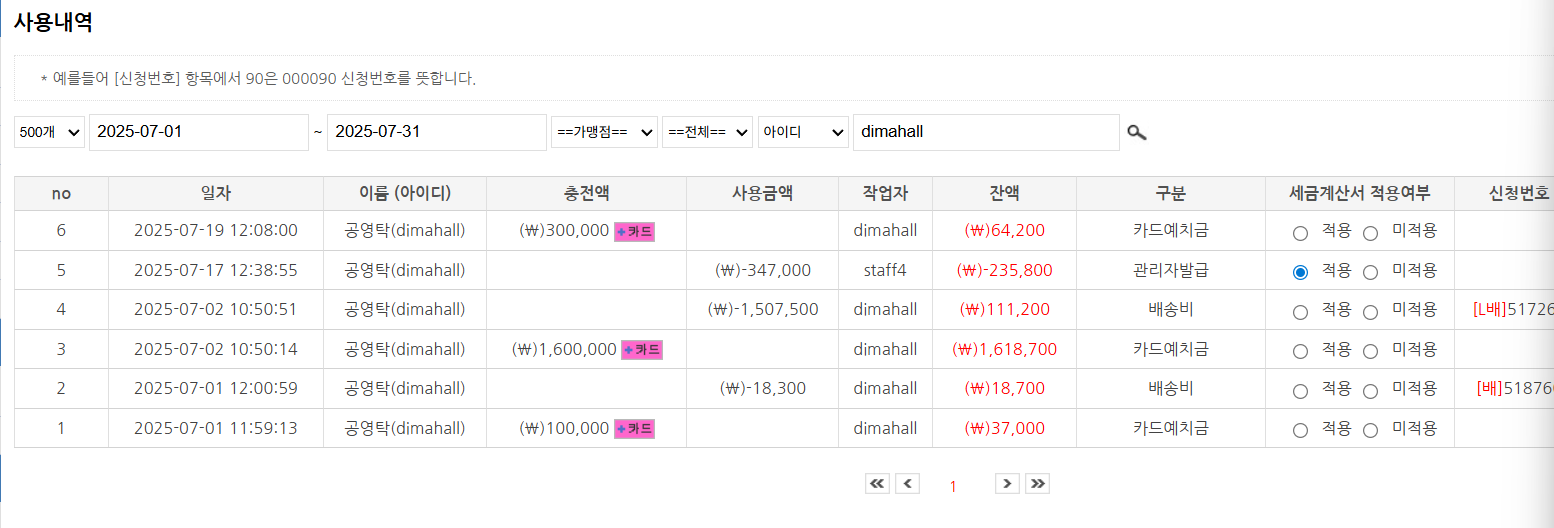The width and height of the screenshot is (1554, 528).
Task: Click the end date field 2025-07-31
Action: pos(436,132)
